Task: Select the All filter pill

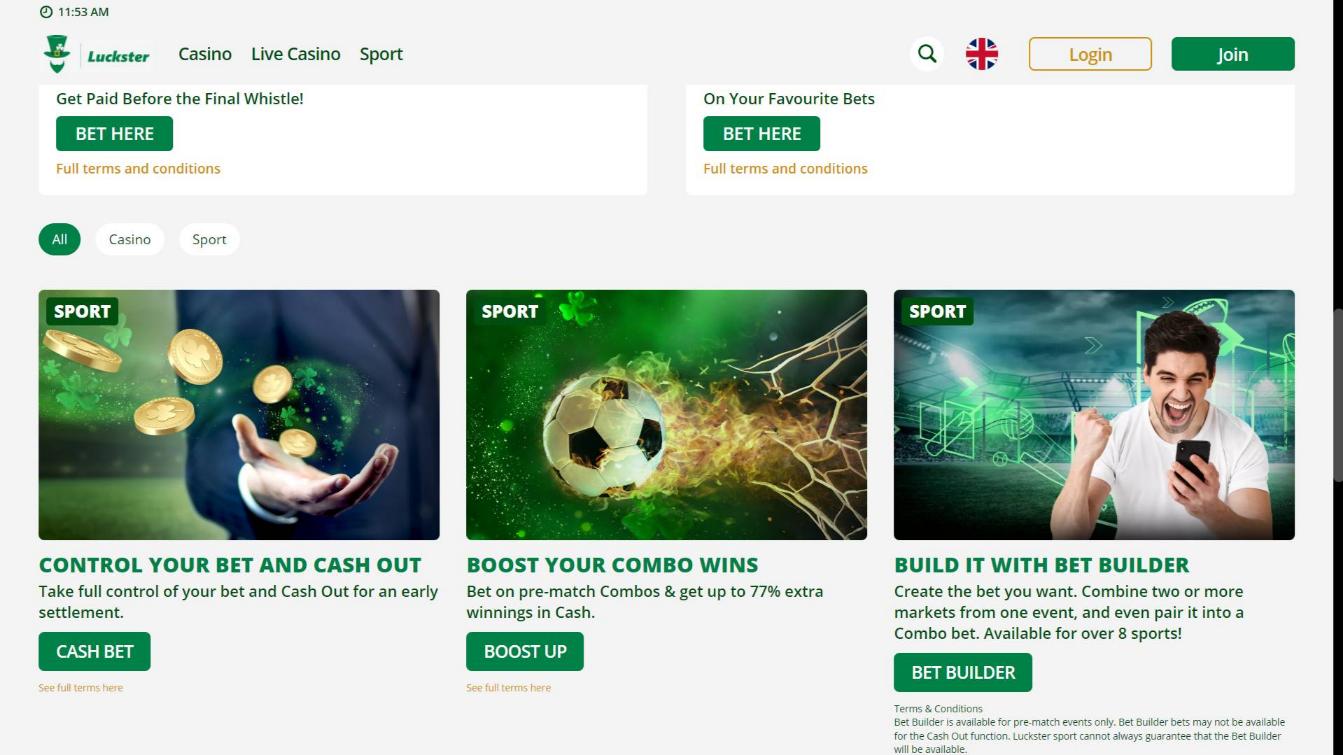Action: (x=60, y=239)
